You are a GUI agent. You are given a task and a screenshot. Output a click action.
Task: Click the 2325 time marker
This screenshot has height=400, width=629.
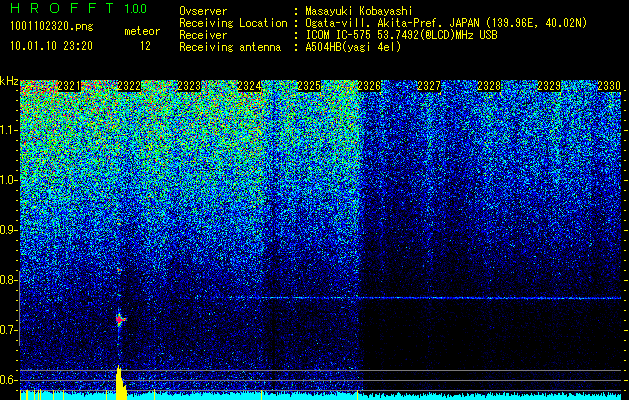click(309, 86)
